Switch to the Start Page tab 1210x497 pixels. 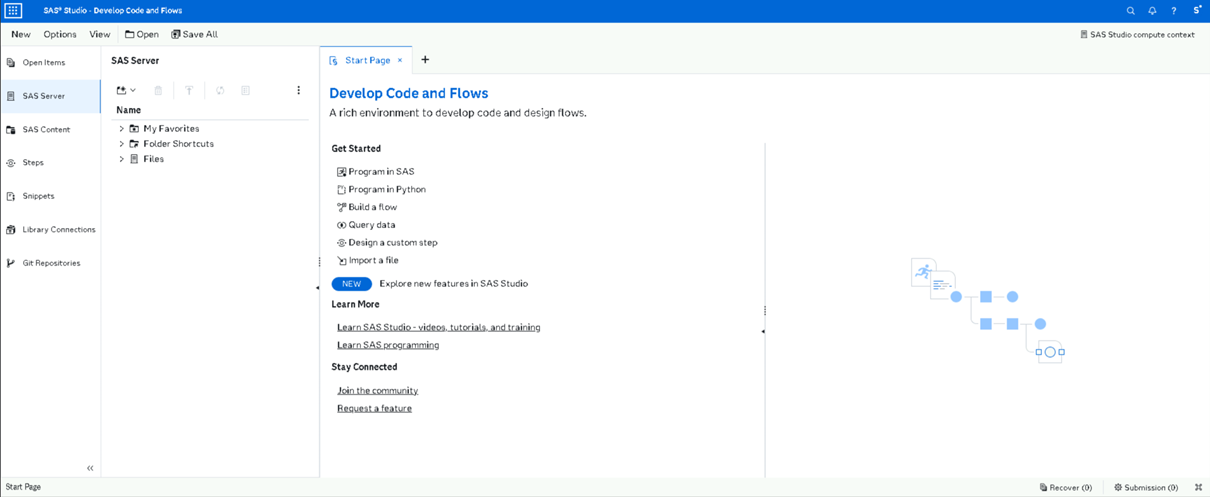(367, 60)
